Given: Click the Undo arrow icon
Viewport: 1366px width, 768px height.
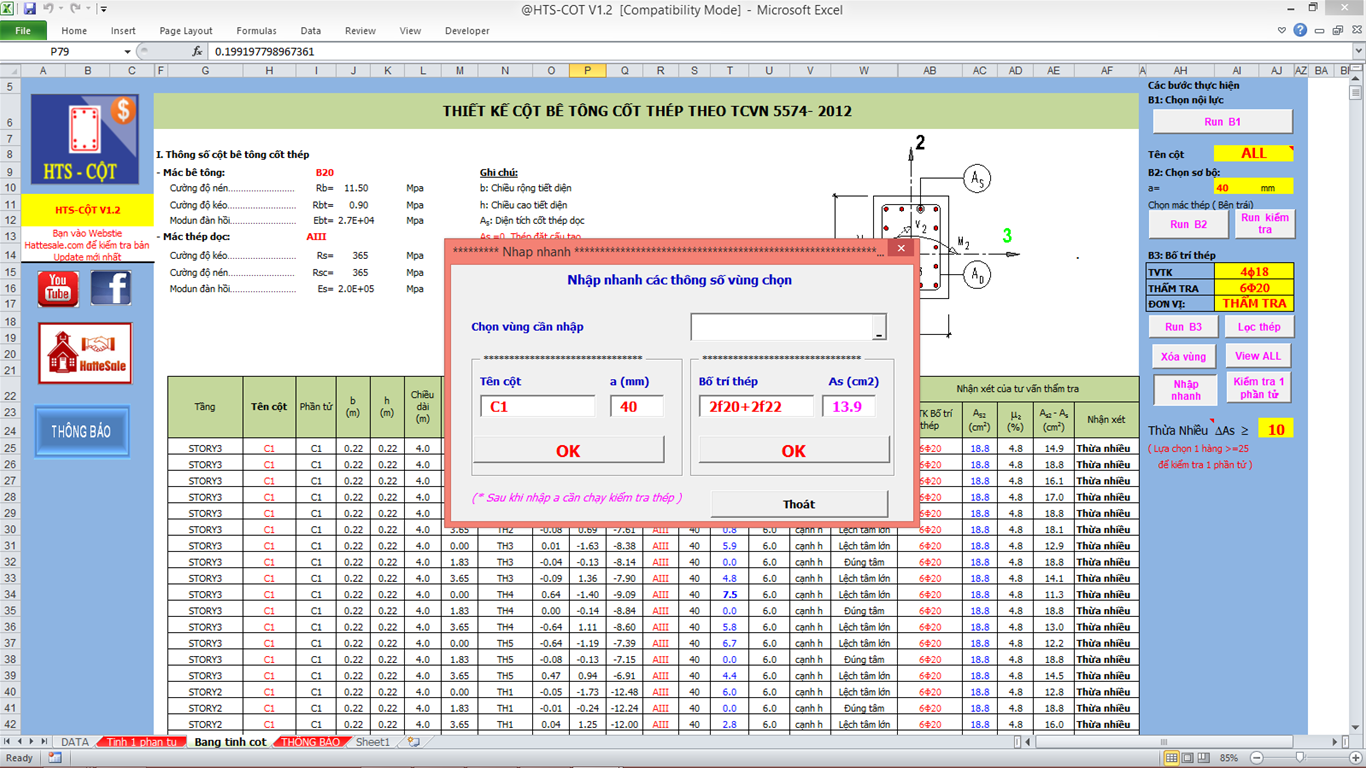Looking at the screenshot, I should pyautogui.click(x=48, y=9).
